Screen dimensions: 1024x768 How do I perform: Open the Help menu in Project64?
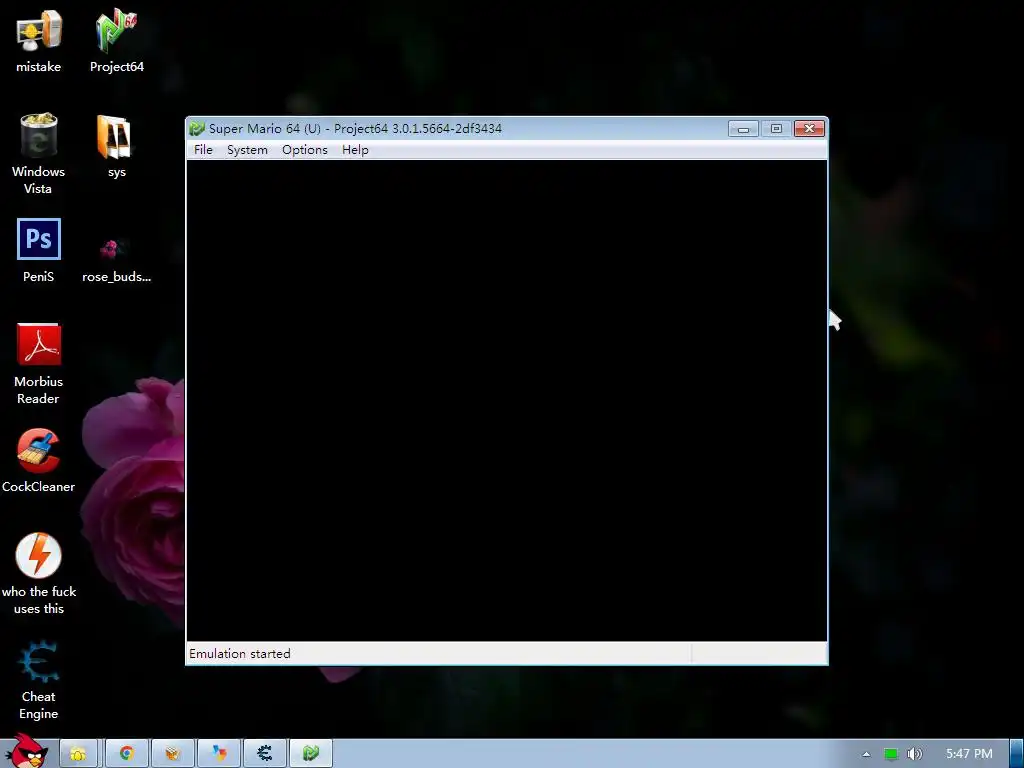point(355,150)
